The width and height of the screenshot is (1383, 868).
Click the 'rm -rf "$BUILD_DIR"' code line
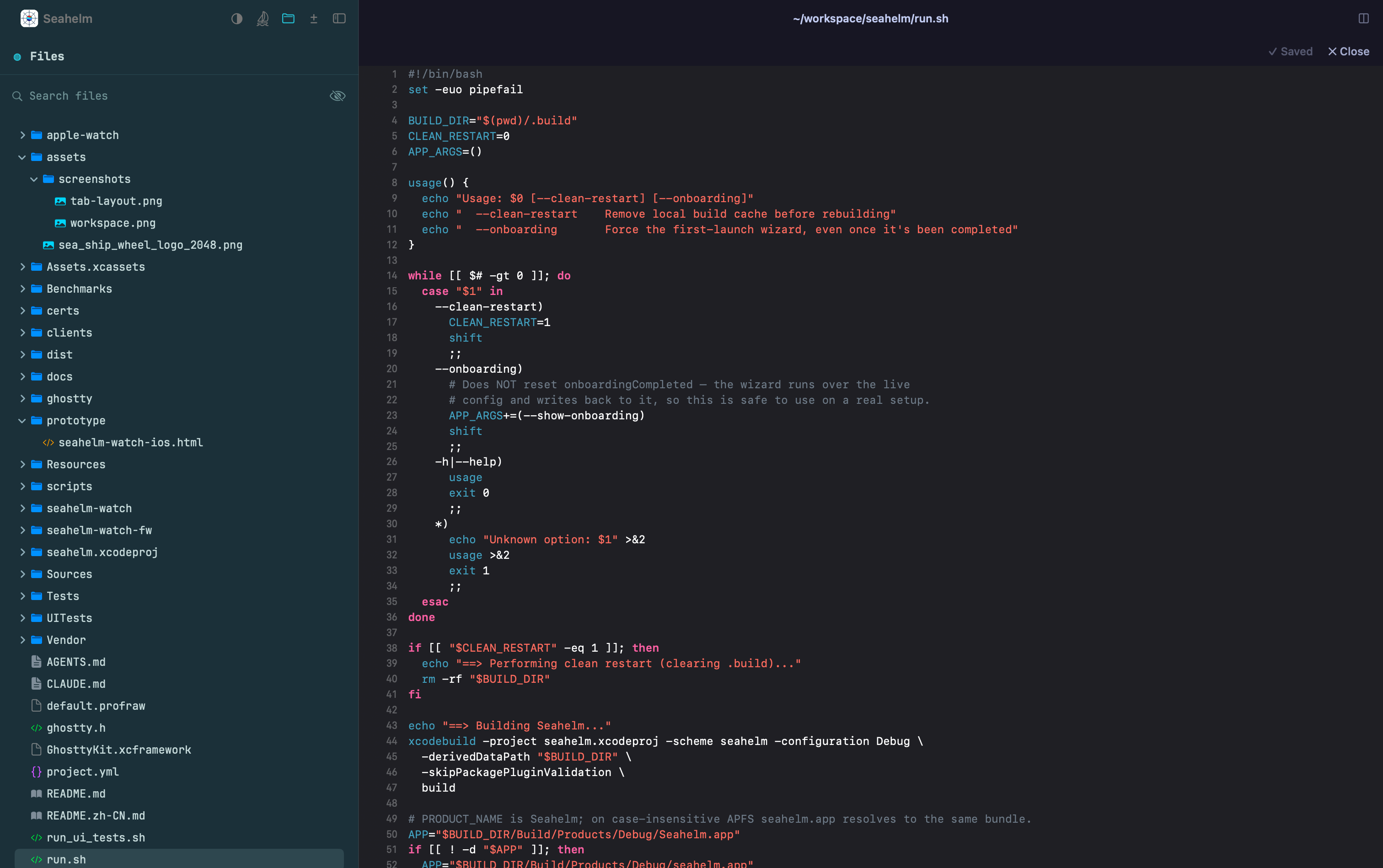(486, 679)
